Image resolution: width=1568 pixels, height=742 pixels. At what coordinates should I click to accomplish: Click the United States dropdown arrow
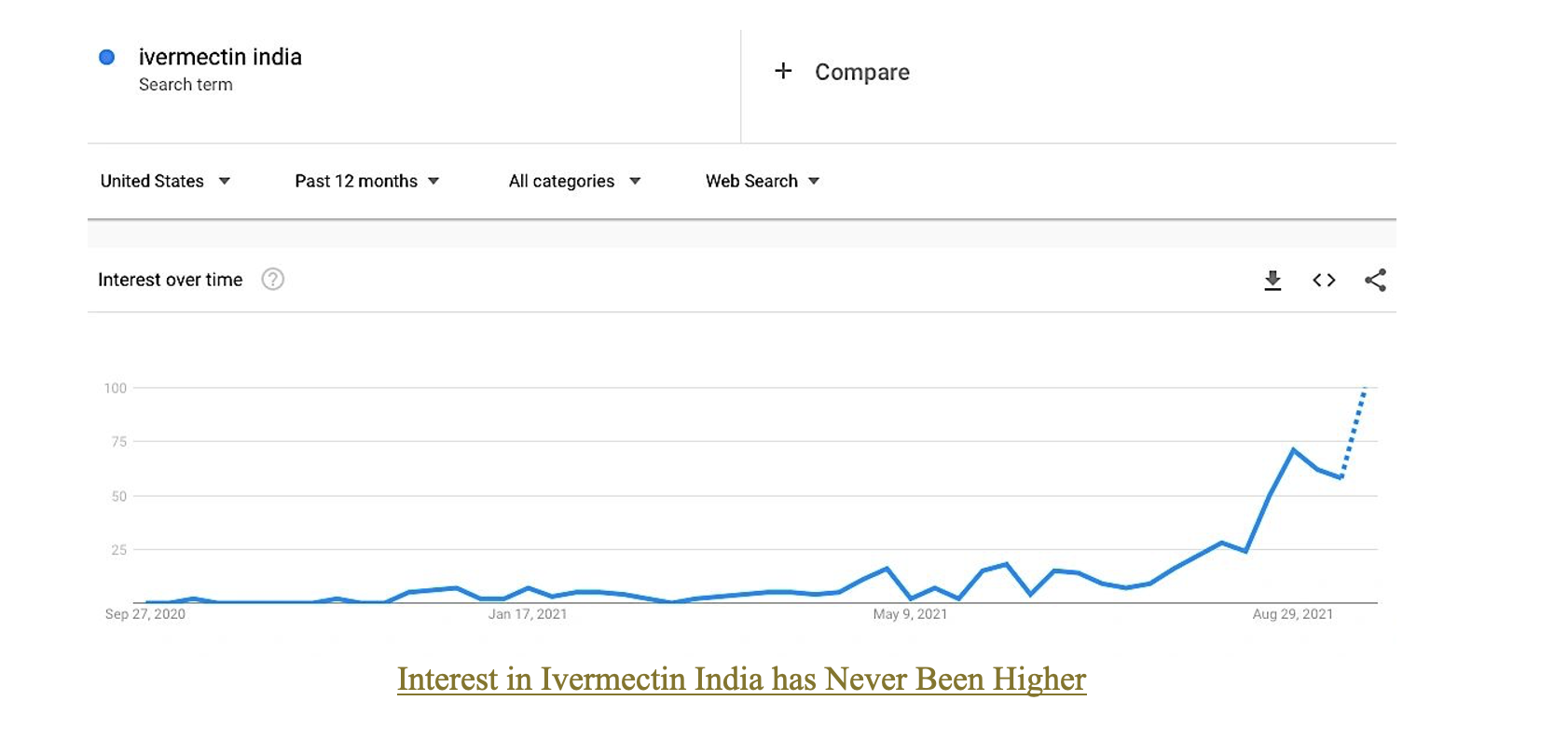[x=225, y=181]
